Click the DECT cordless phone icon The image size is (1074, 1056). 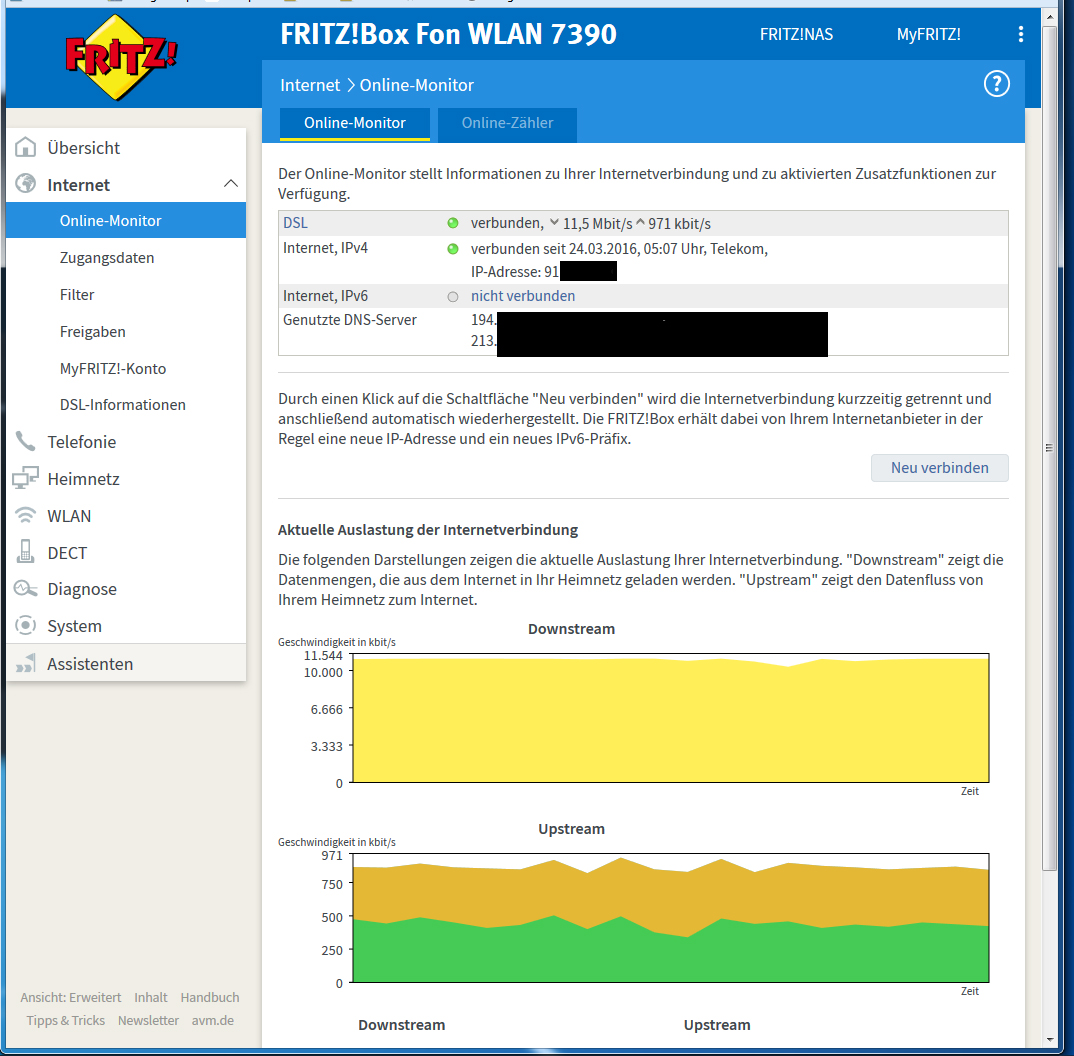25,552
